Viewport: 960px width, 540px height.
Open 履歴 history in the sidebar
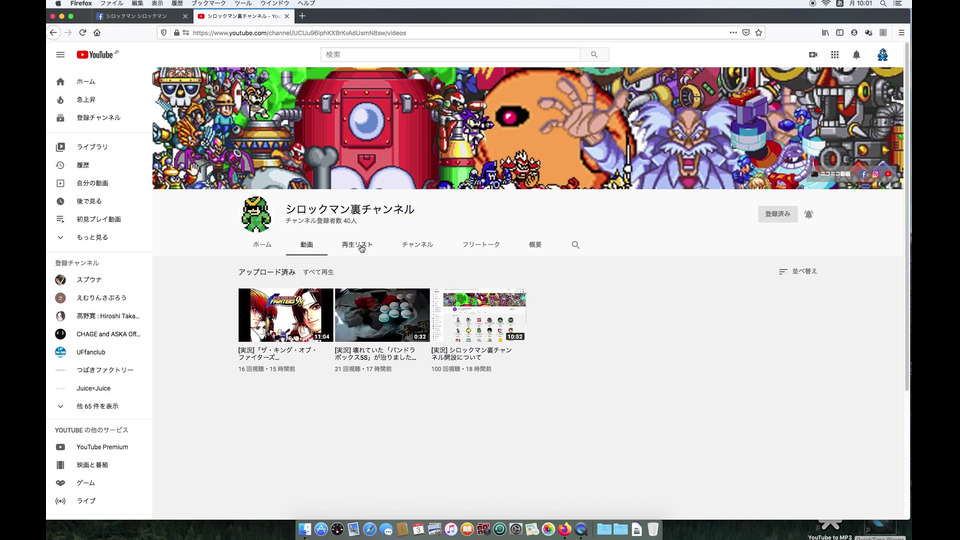[x=99, y=165]
